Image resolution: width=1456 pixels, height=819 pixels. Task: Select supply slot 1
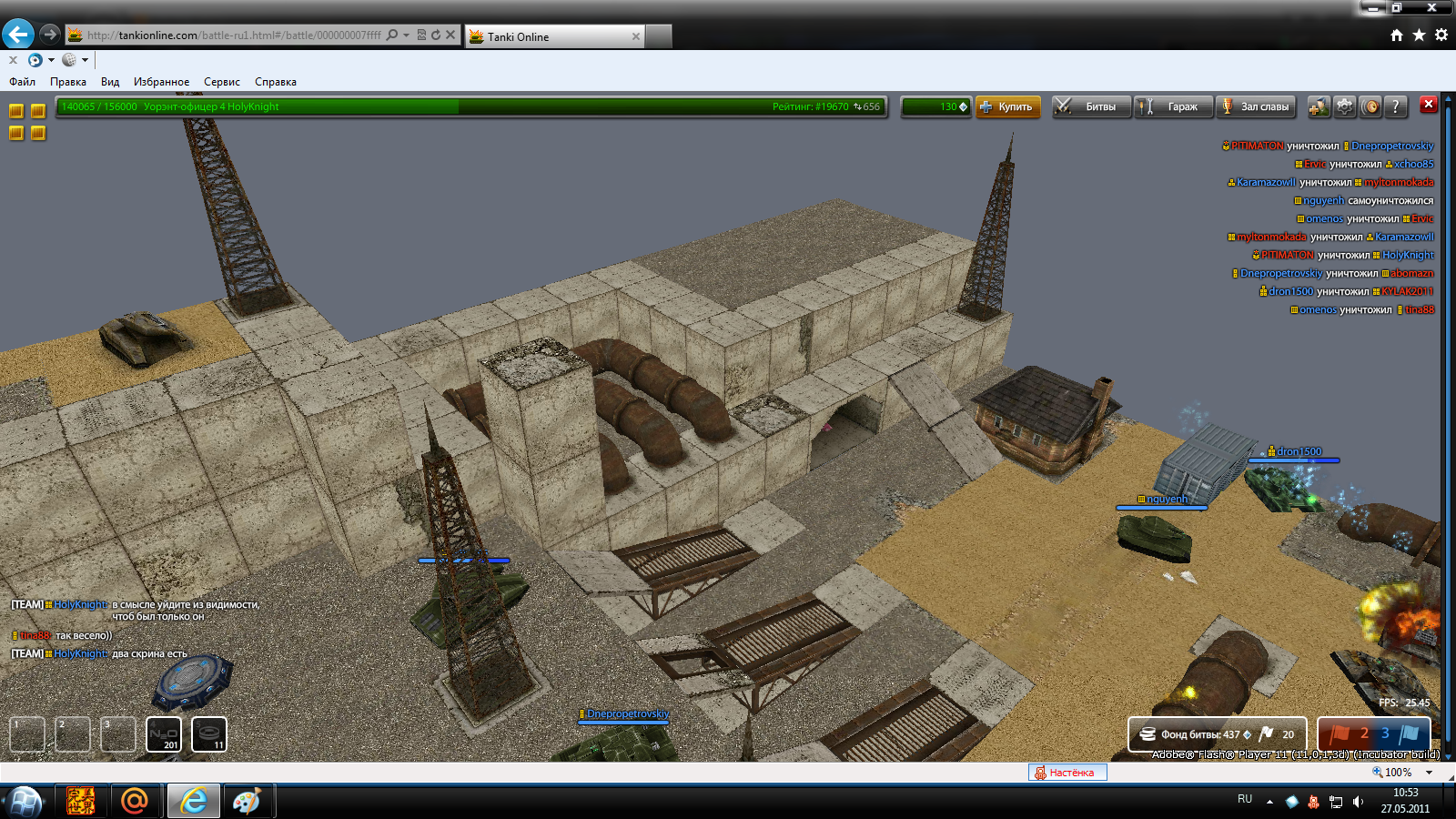click(27, 734)
